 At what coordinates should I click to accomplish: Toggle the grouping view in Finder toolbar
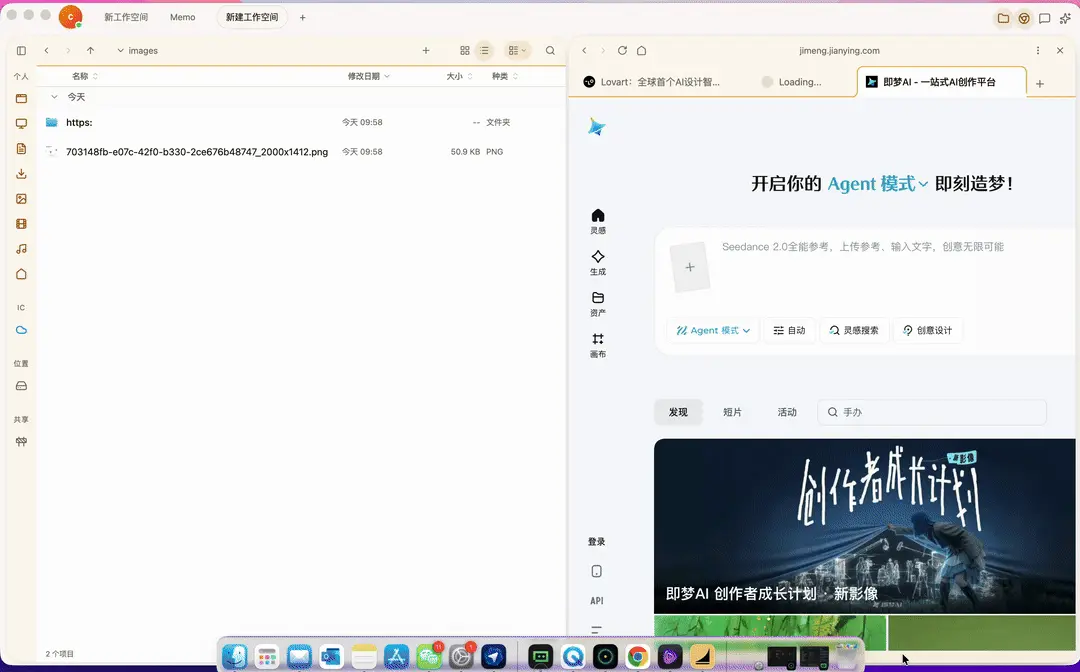(517, 50)
